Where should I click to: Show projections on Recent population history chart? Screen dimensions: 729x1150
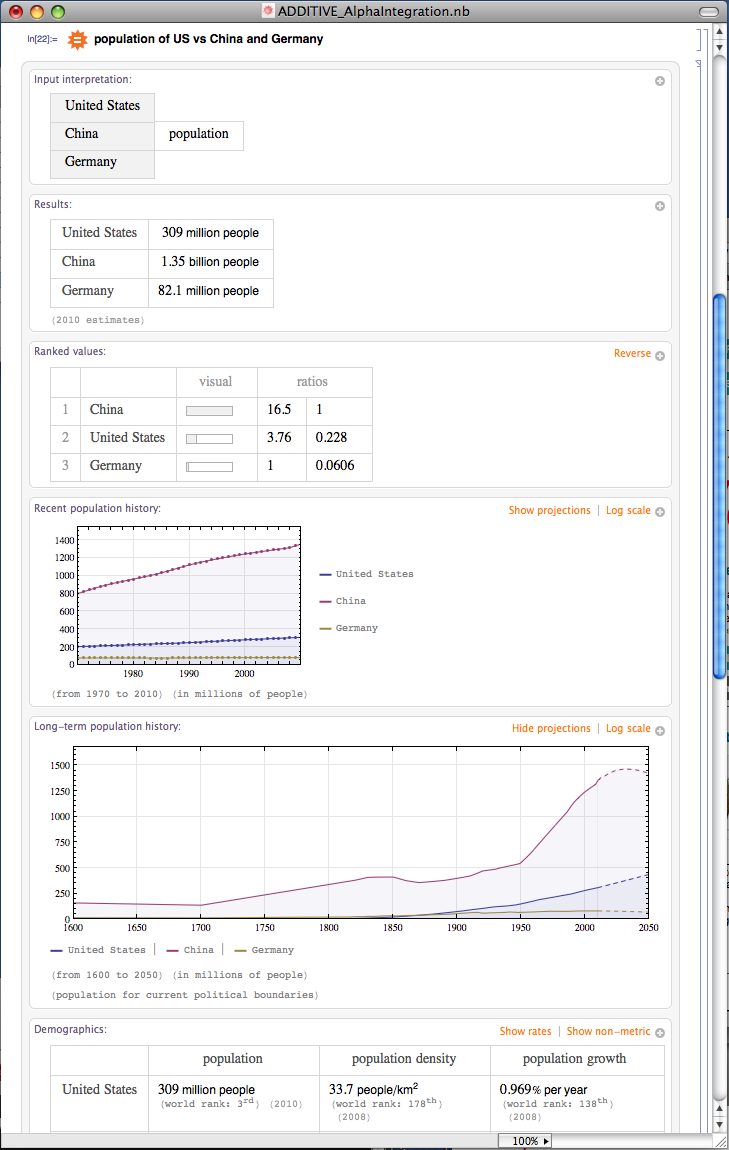tap(549, 511)
